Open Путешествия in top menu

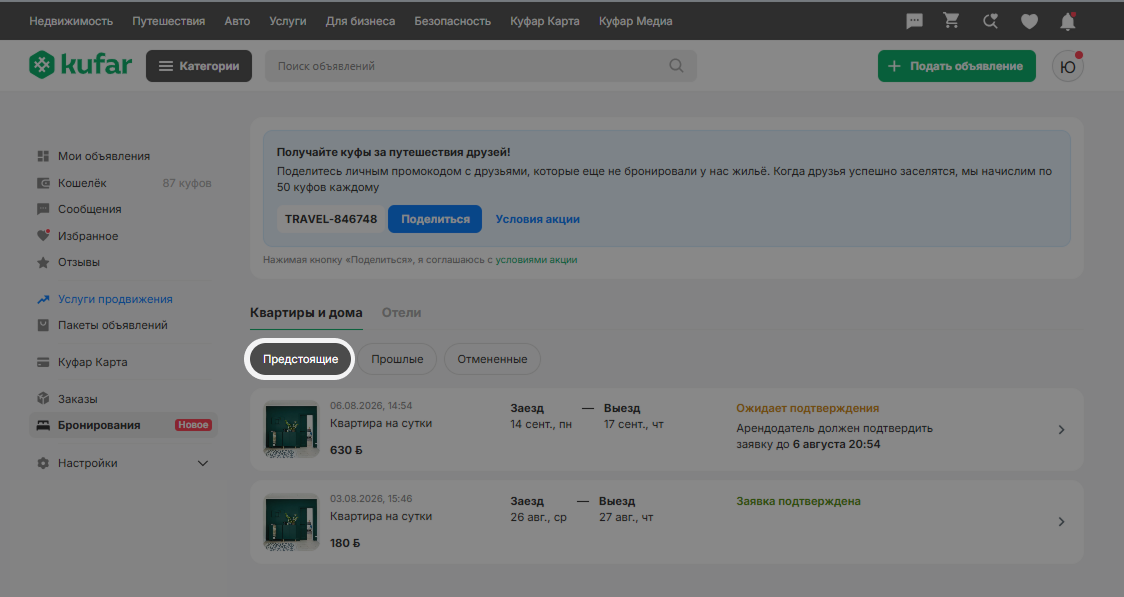tap(168, 22)
